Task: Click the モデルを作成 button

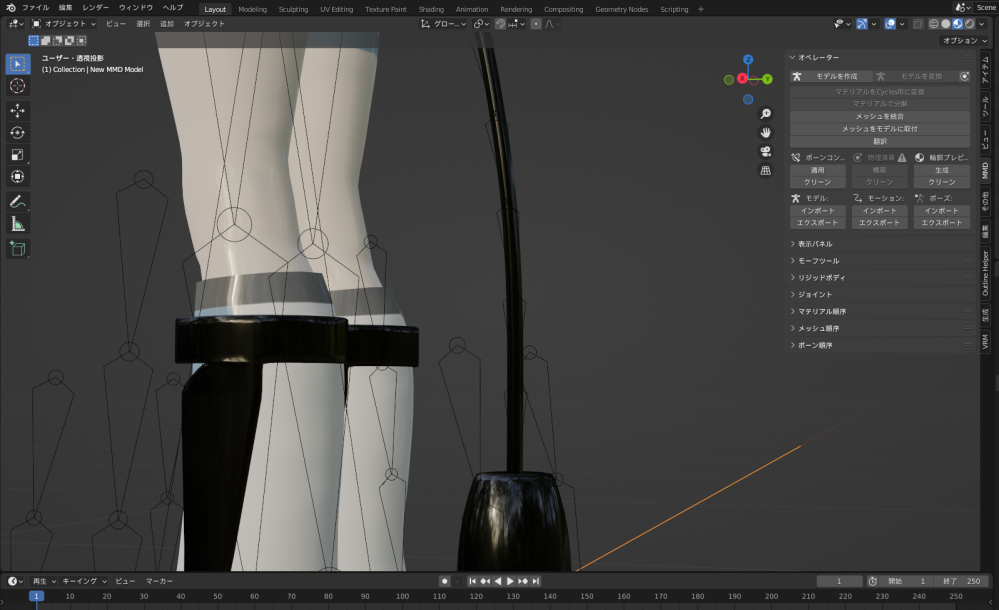Action: 831,76
